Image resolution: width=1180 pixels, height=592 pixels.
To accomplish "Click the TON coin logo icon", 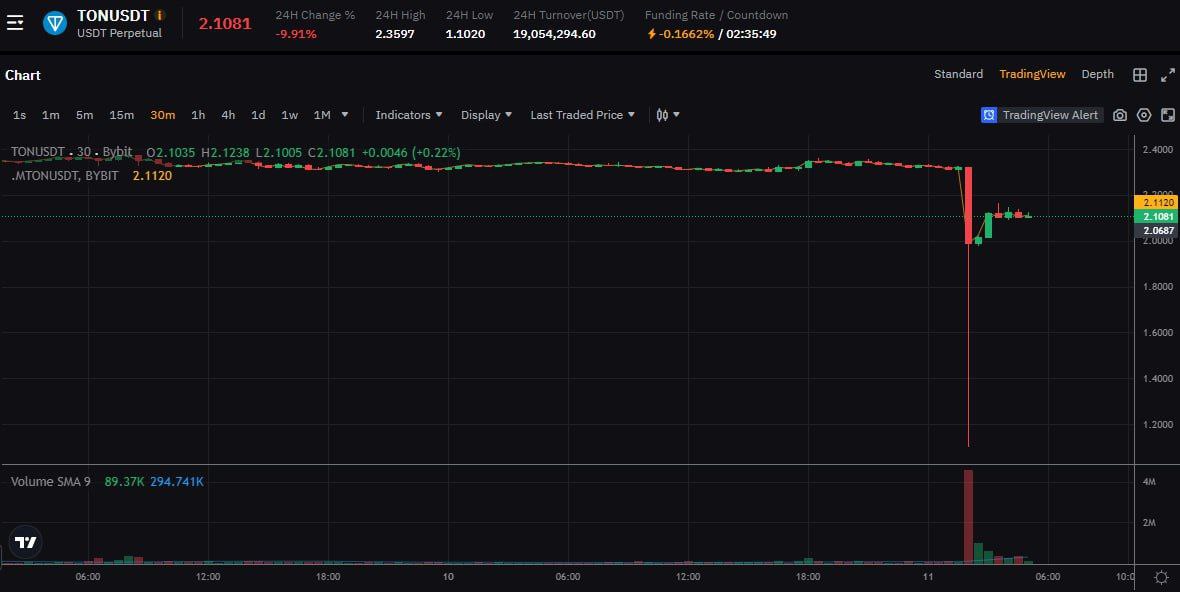I will (55, 22).
